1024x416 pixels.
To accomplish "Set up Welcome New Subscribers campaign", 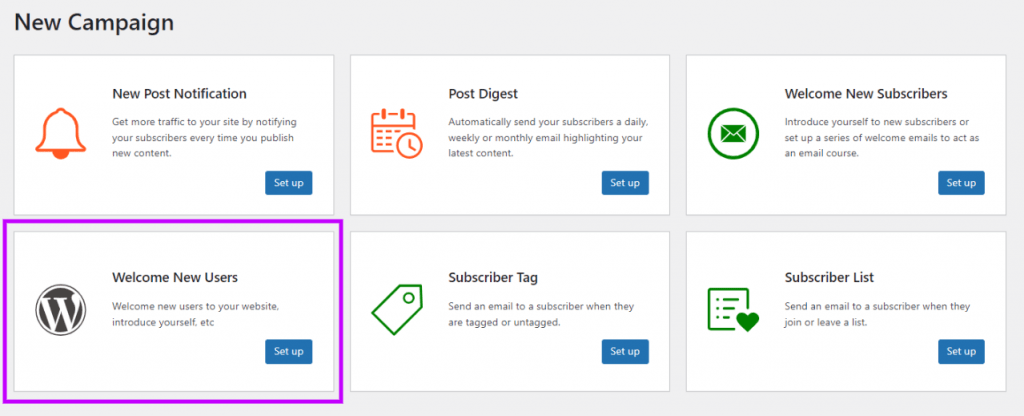I will coord(961,183).
